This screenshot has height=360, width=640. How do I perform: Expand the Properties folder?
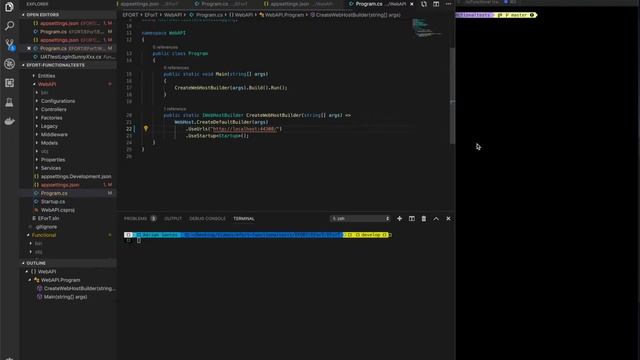pyautogui.click(x=53, y=160)
